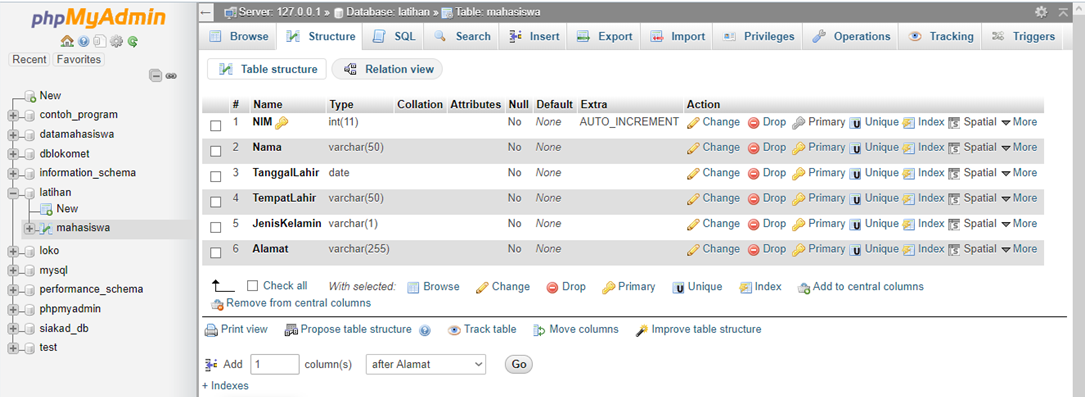Expand the dblokomet database node
Image resolution: width=1085 pixels, height=397 pixels.
12,154
